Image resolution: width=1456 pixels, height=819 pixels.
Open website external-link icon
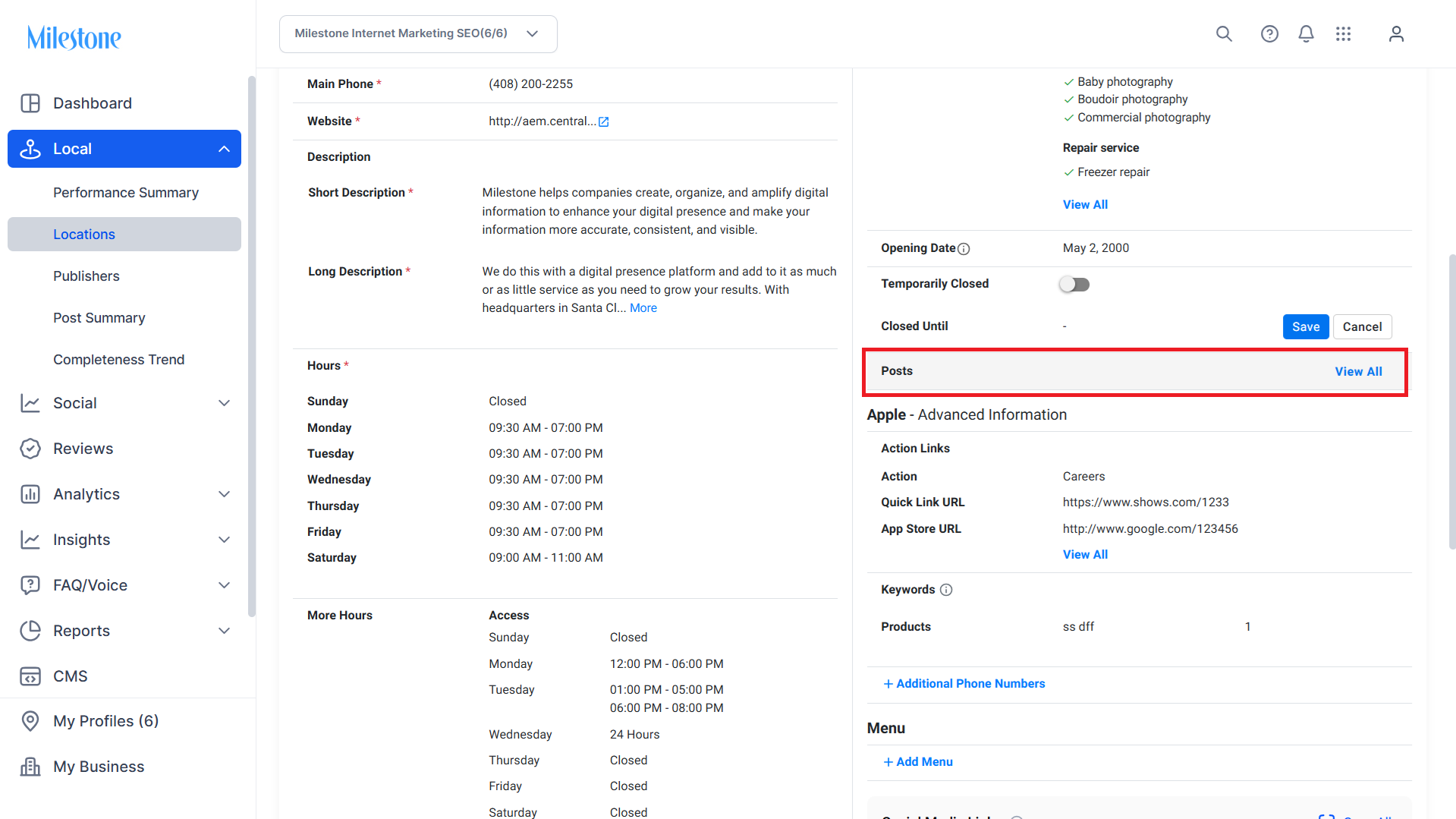pyautogui.click(x=604, y=121)
